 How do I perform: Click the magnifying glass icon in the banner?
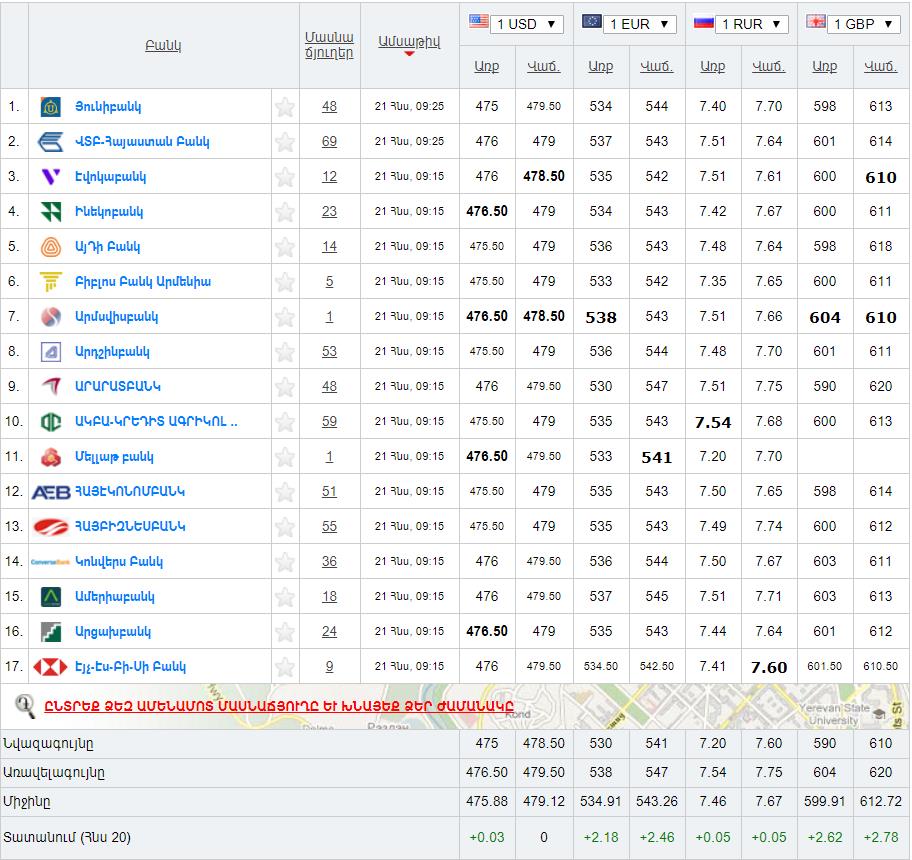coord(25,705)
